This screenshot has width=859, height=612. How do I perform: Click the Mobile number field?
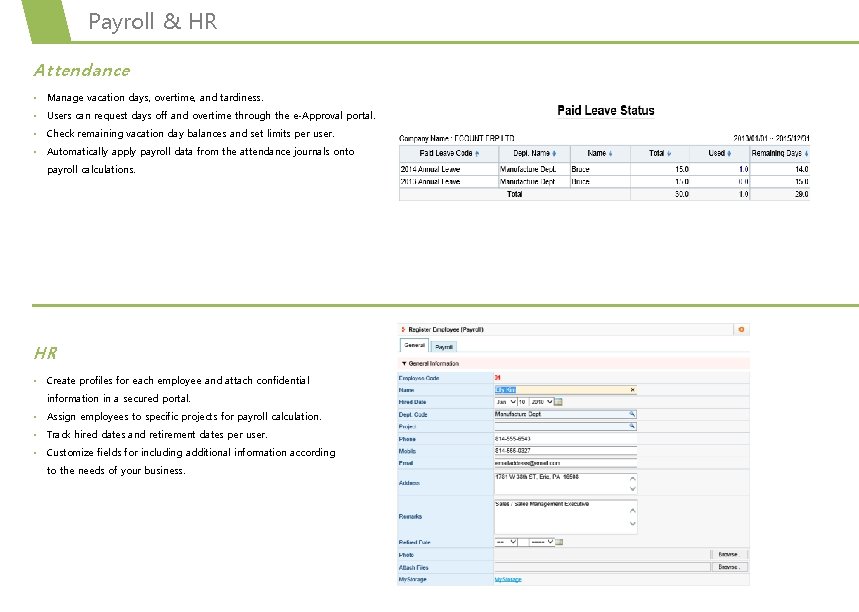(x=565, y=450)
